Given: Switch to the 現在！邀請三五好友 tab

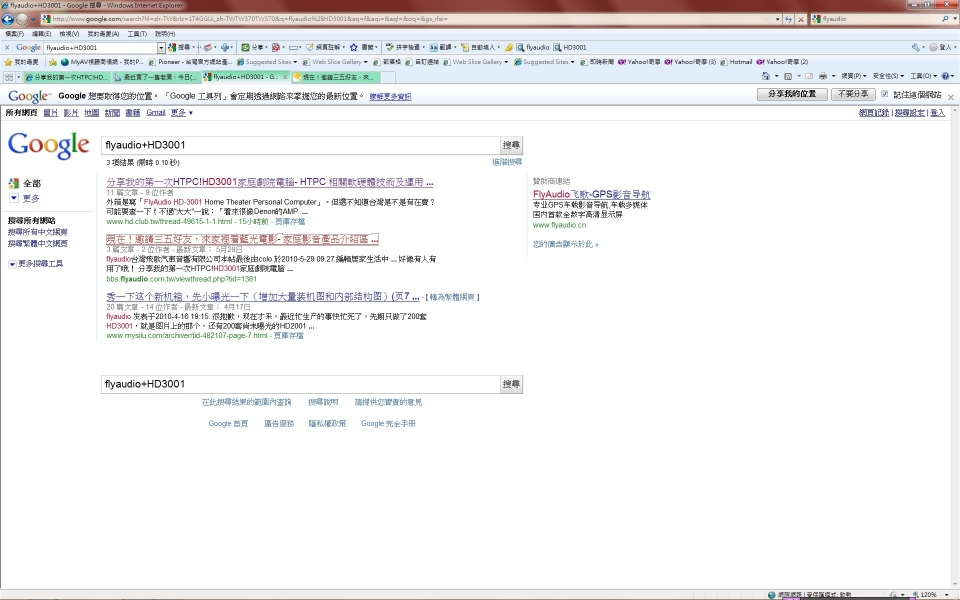Looking at the screenshot, I should (334, 77).
